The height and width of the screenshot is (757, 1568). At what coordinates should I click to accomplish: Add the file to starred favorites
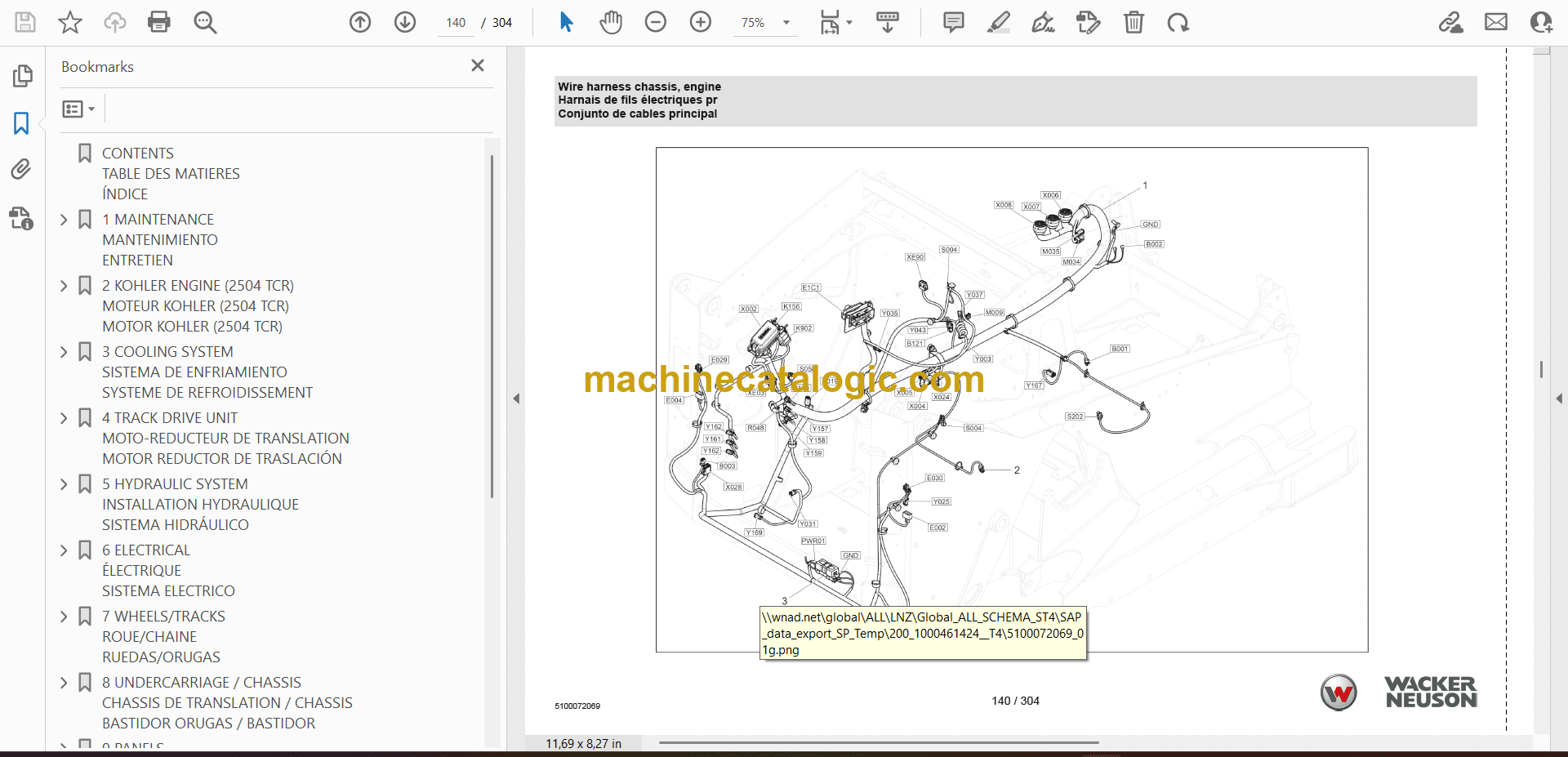[x=70, y=22]
